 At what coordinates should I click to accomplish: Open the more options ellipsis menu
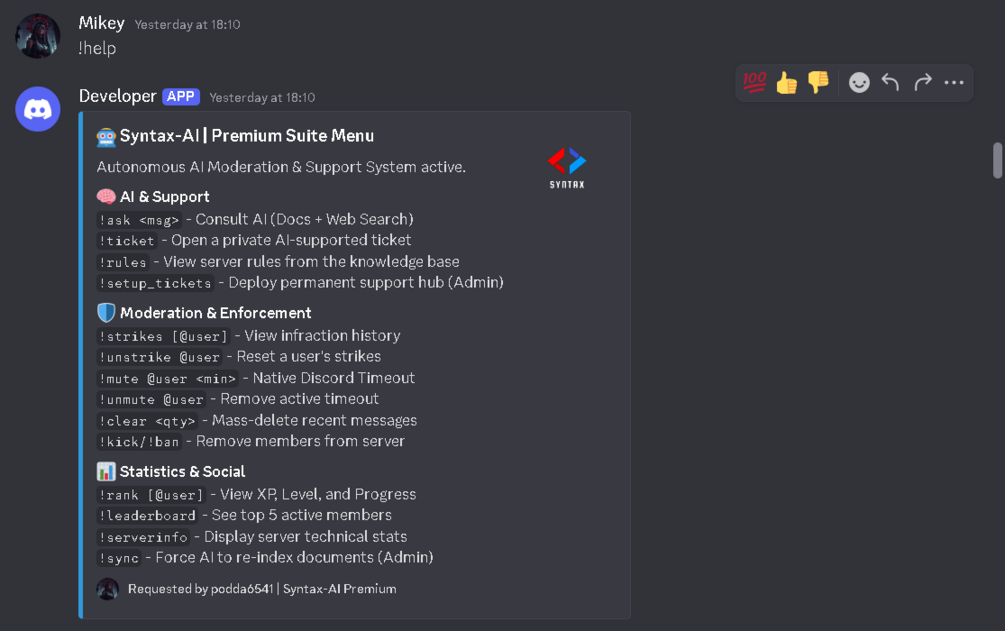point(954,83)
